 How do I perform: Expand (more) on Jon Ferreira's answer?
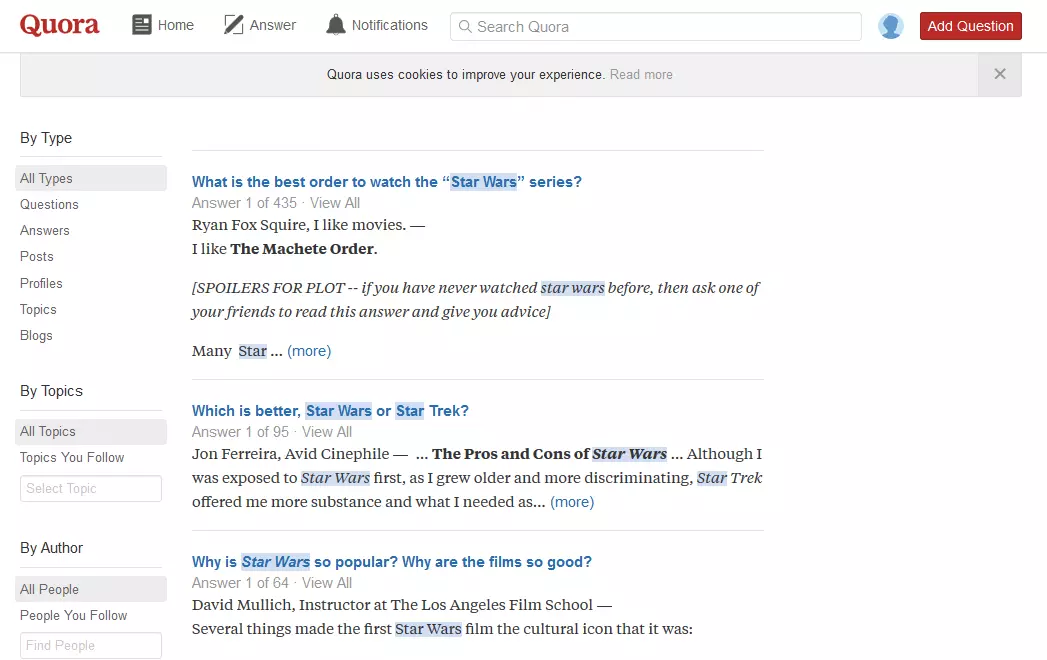[572, 502]
